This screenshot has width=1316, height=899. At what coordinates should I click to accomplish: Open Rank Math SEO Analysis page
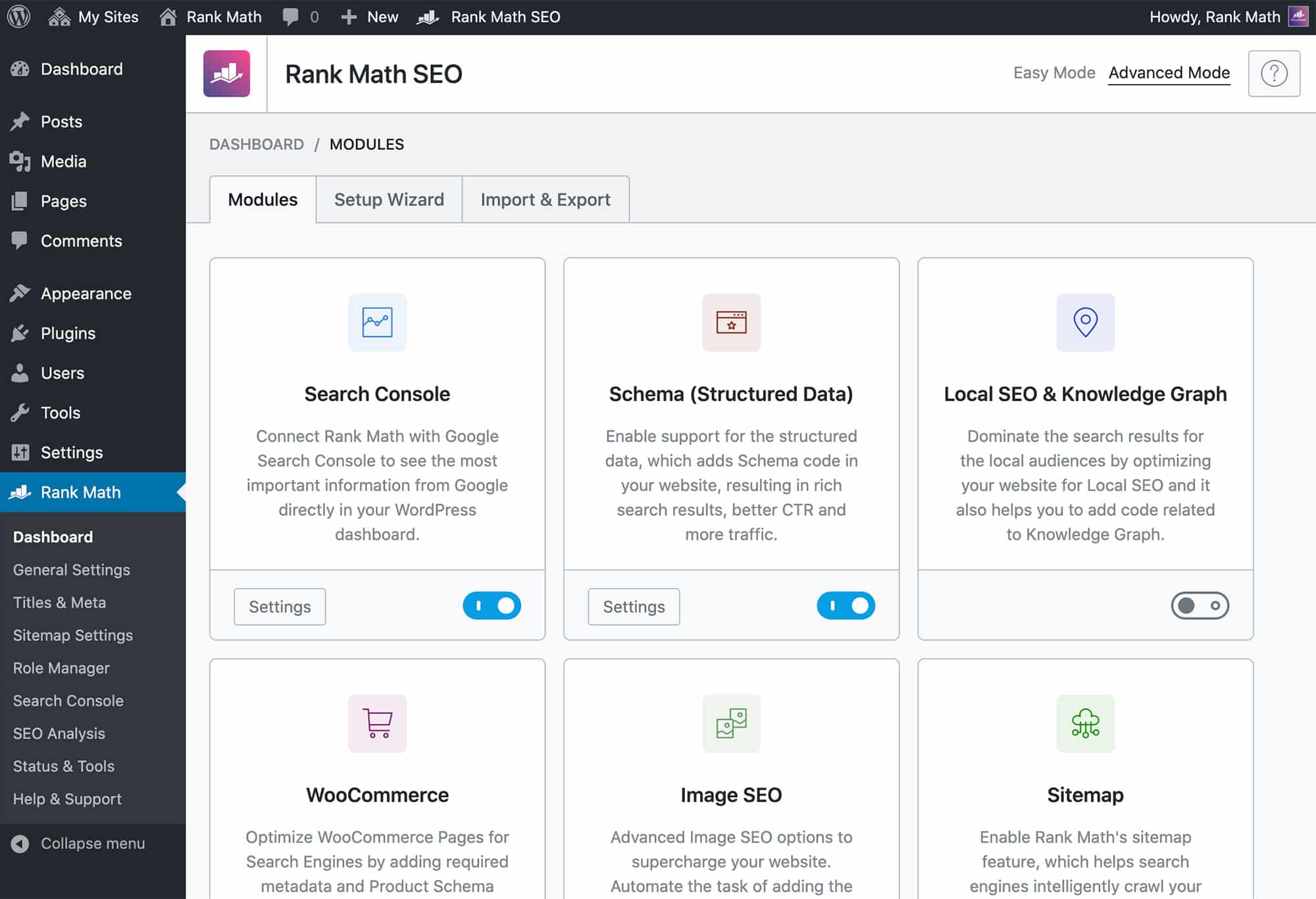58,732
